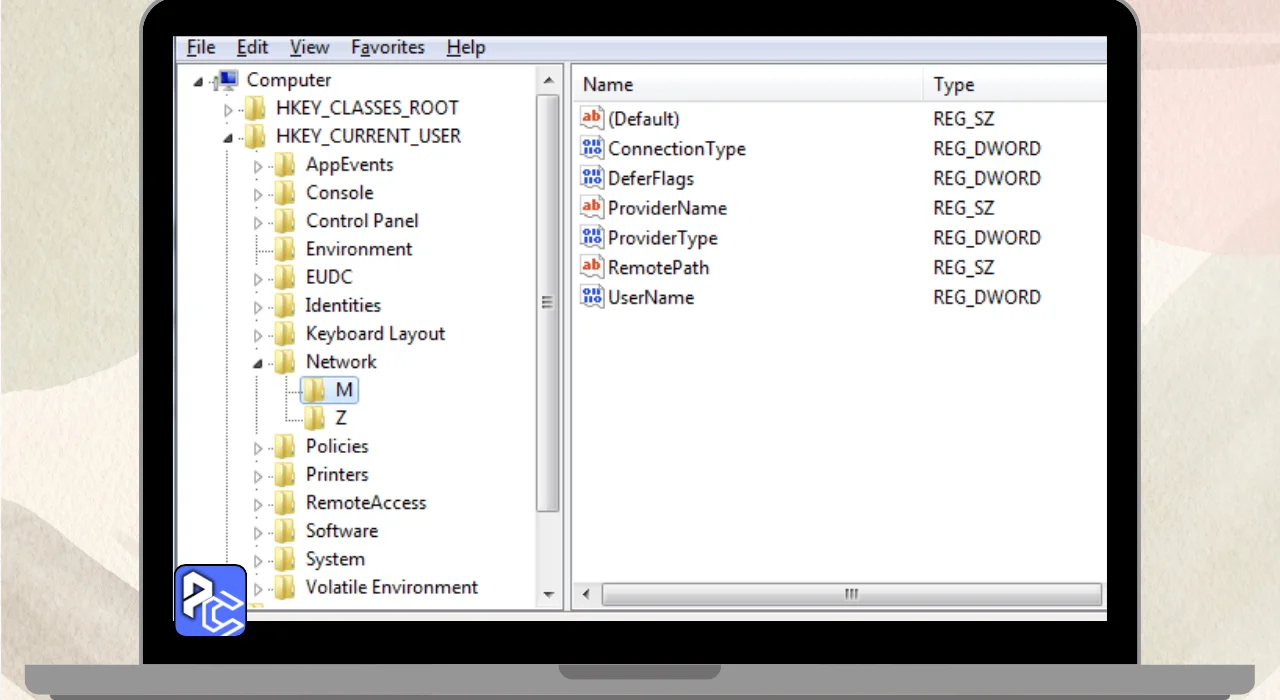The height and width of the screenshot is (700, 1280).
Task: Click the Control Panel folder icon
Action: [x=285, y=221]
